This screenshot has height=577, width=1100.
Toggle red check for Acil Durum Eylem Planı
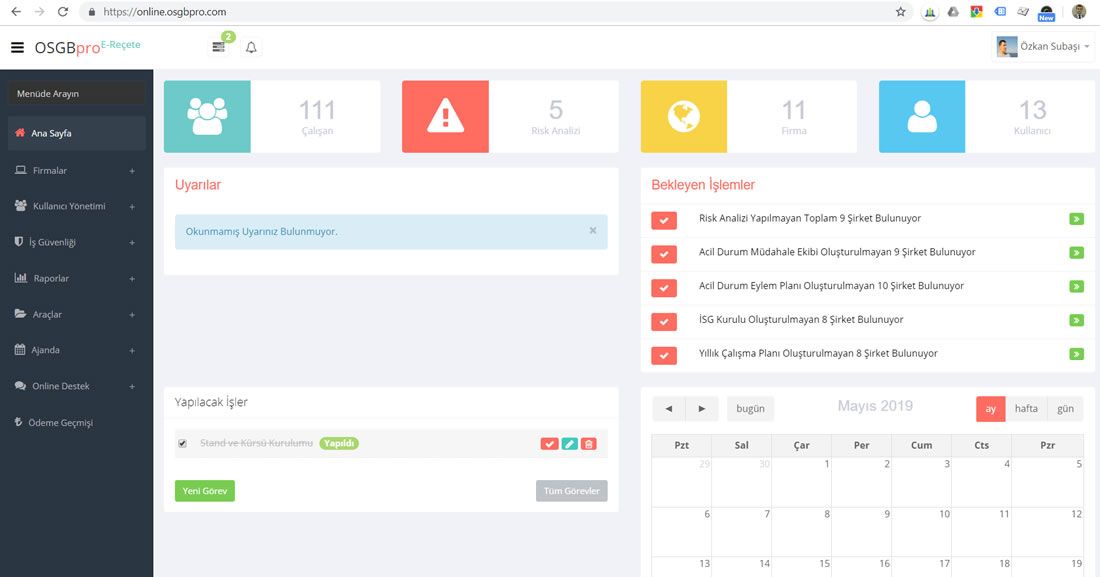(663, 287)
